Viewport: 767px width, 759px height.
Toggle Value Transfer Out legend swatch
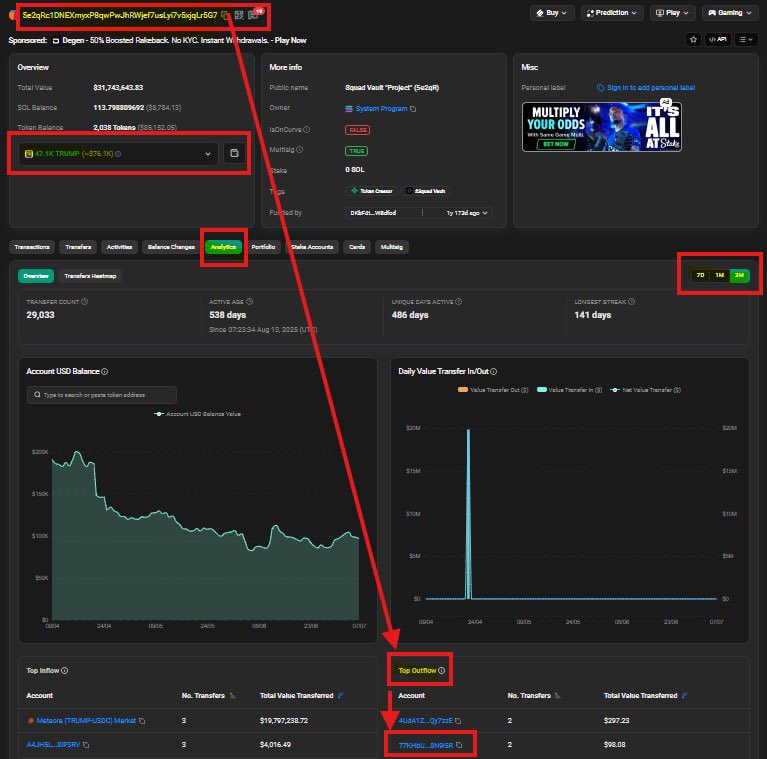[463, 390]
